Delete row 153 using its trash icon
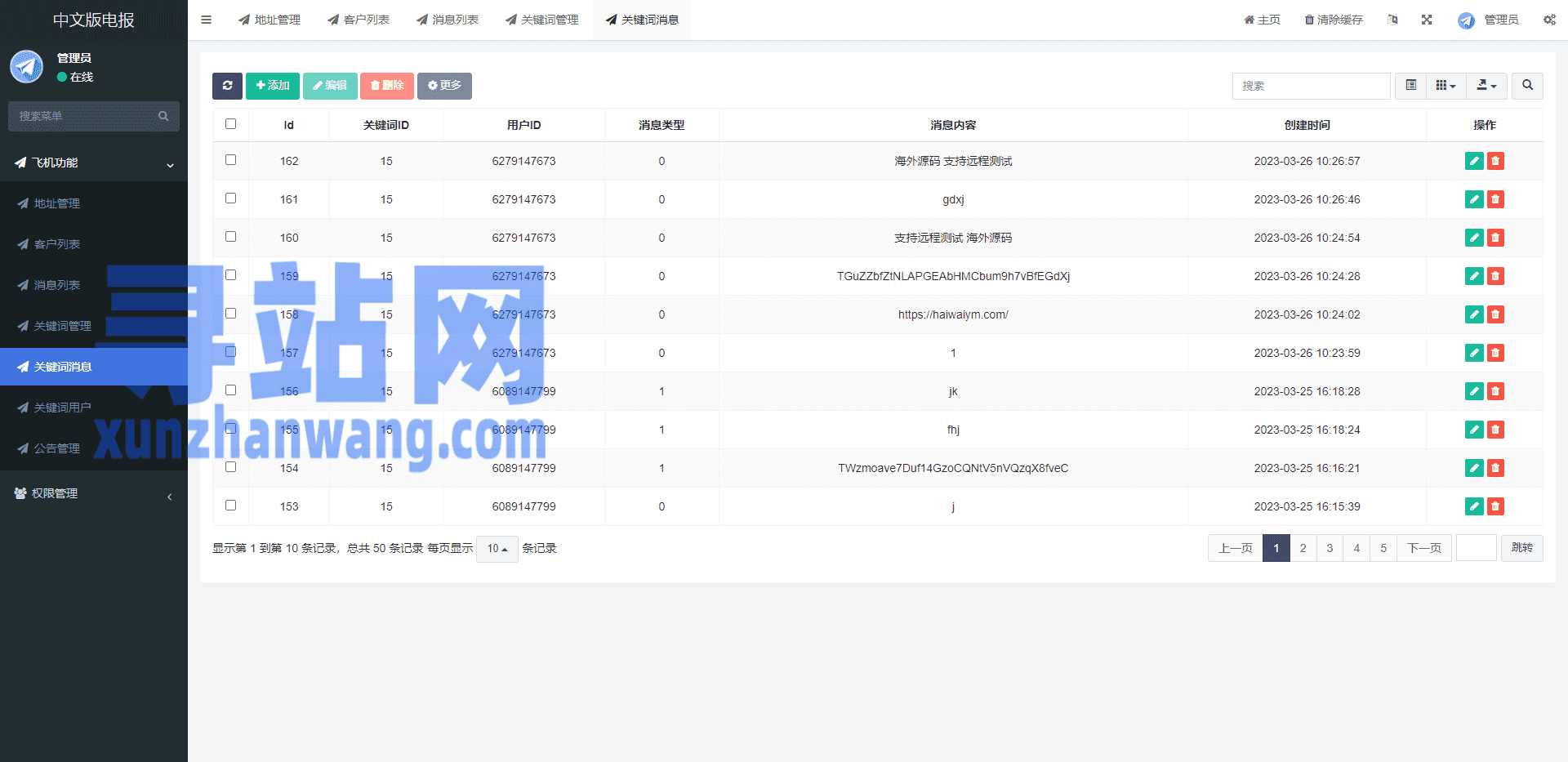 pos(1495,506)
